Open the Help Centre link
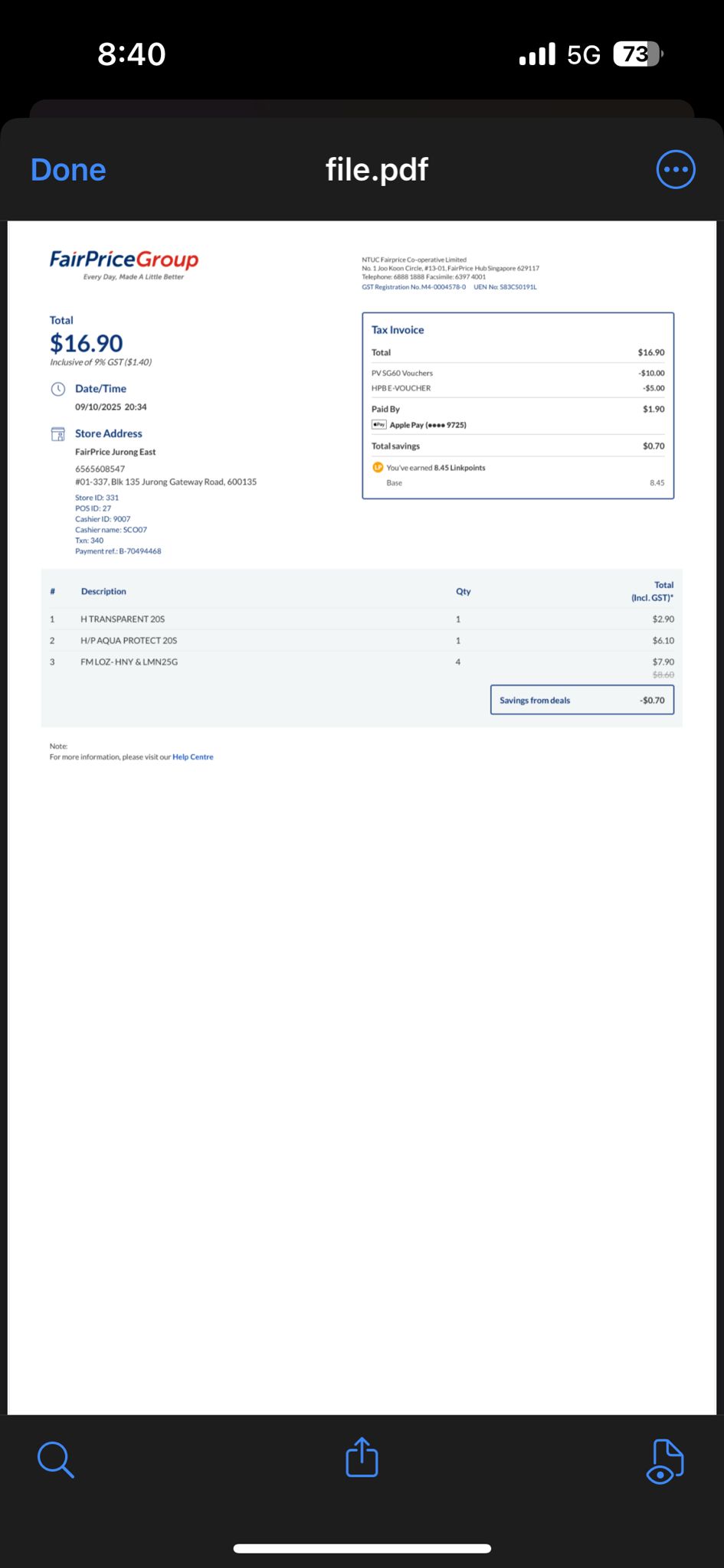724x1568 pixels. click(x=193, y=756)
